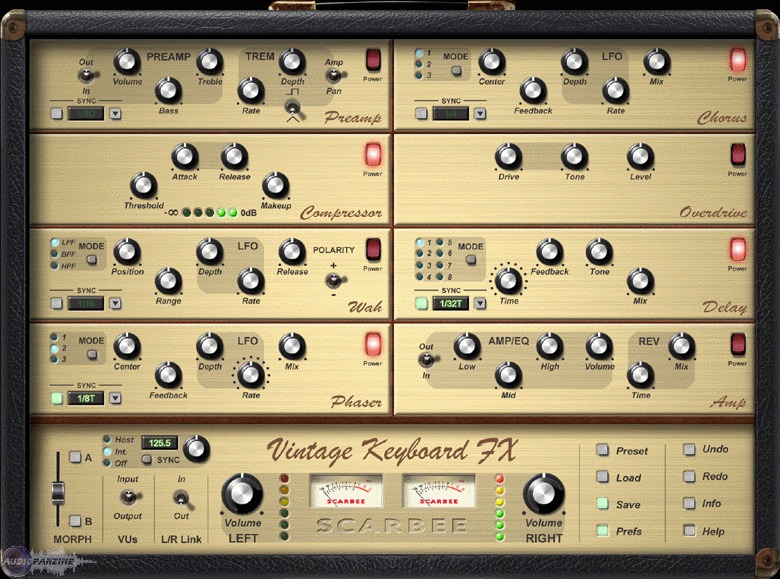Click the MORPH fader handle

(x=58, y=492)
